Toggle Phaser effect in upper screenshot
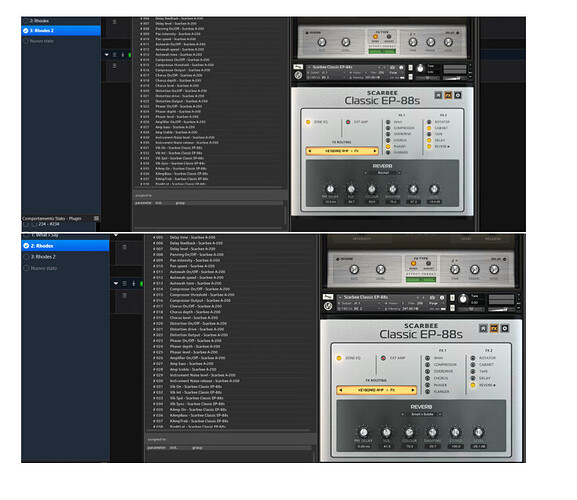 pos(388,146)
